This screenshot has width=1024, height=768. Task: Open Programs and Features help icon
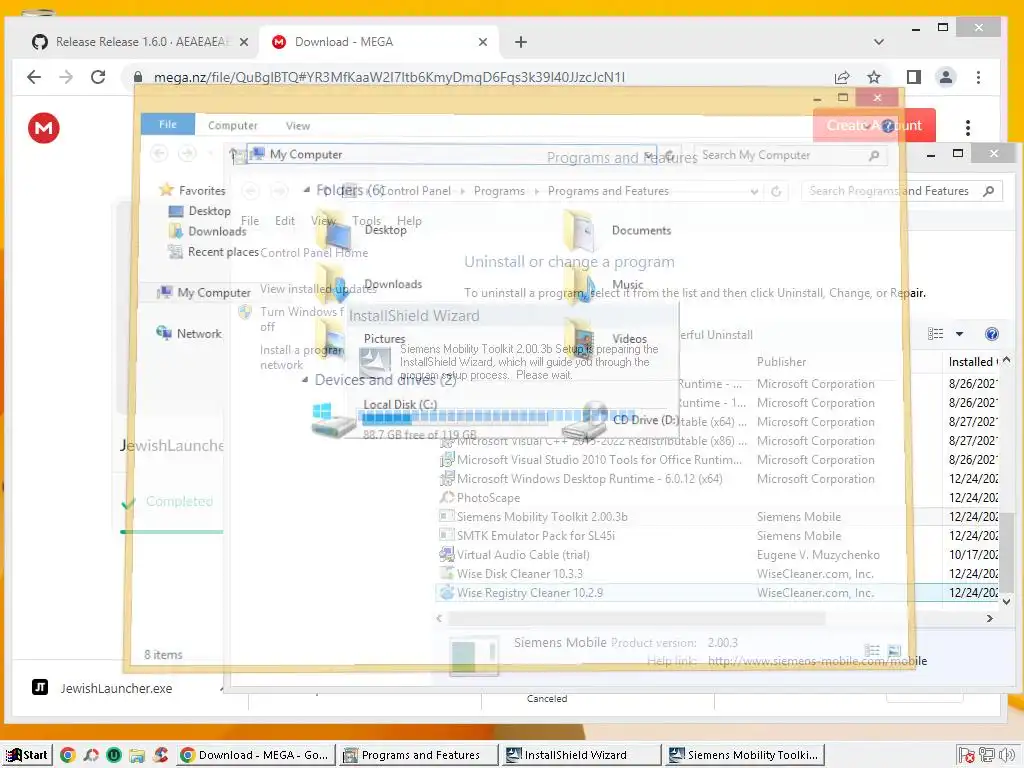click(x=991, y=334)
